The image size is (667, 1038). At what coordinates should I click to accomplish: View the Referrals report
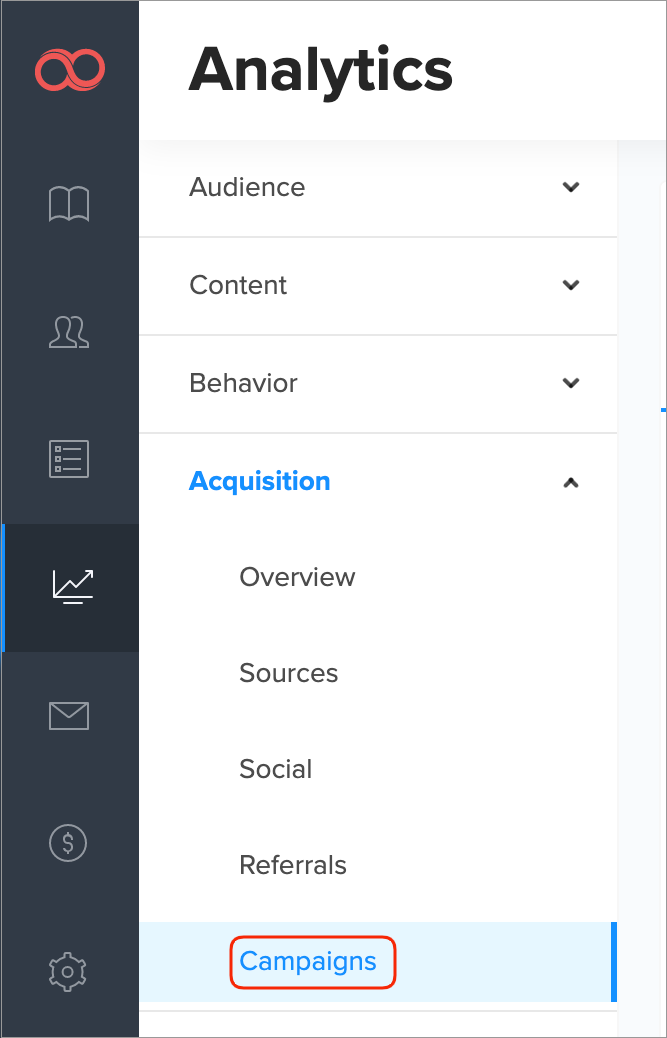click(x=293, y=865)
